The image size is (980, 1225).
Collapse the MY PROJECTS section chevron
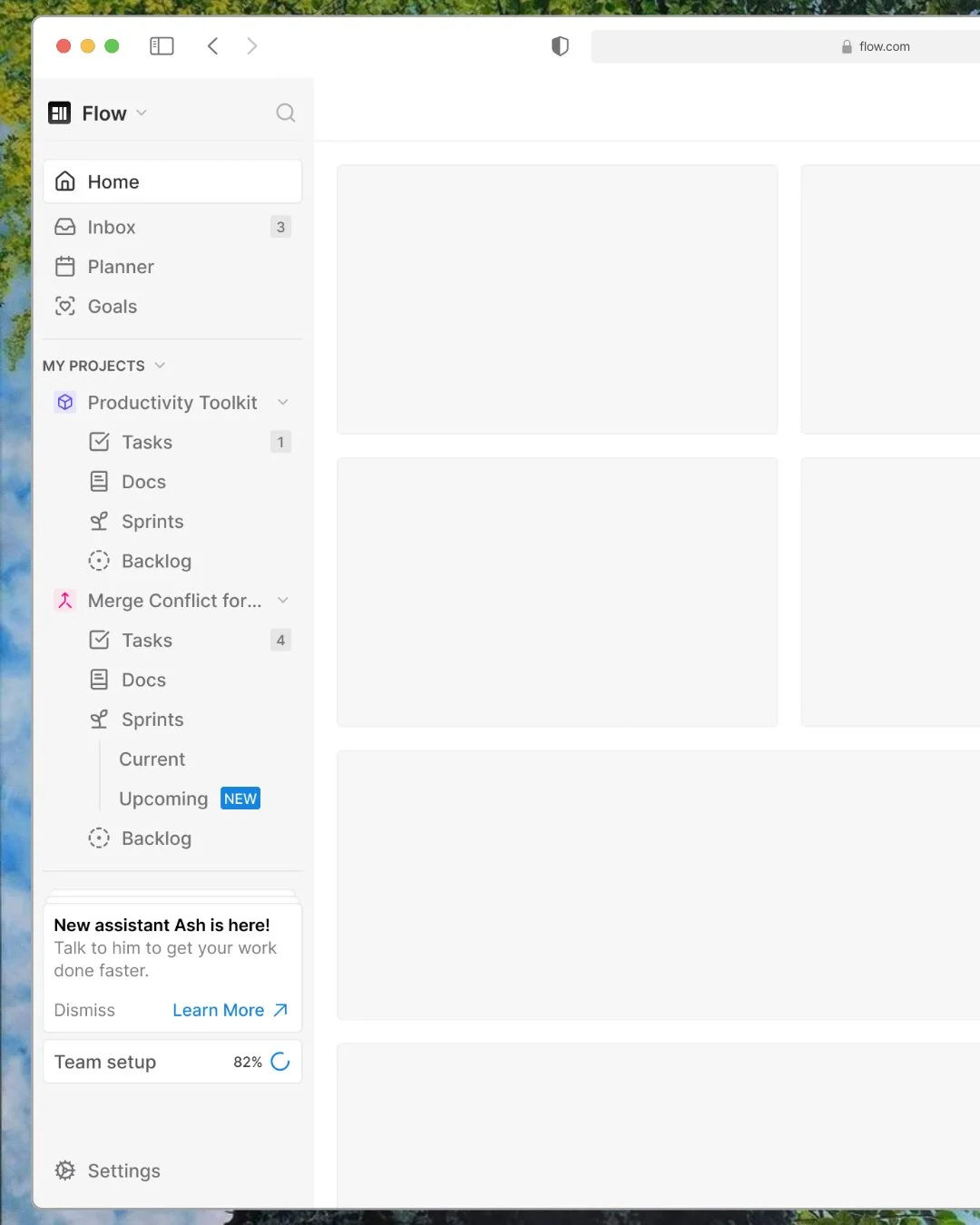click(x=160, y=365)
